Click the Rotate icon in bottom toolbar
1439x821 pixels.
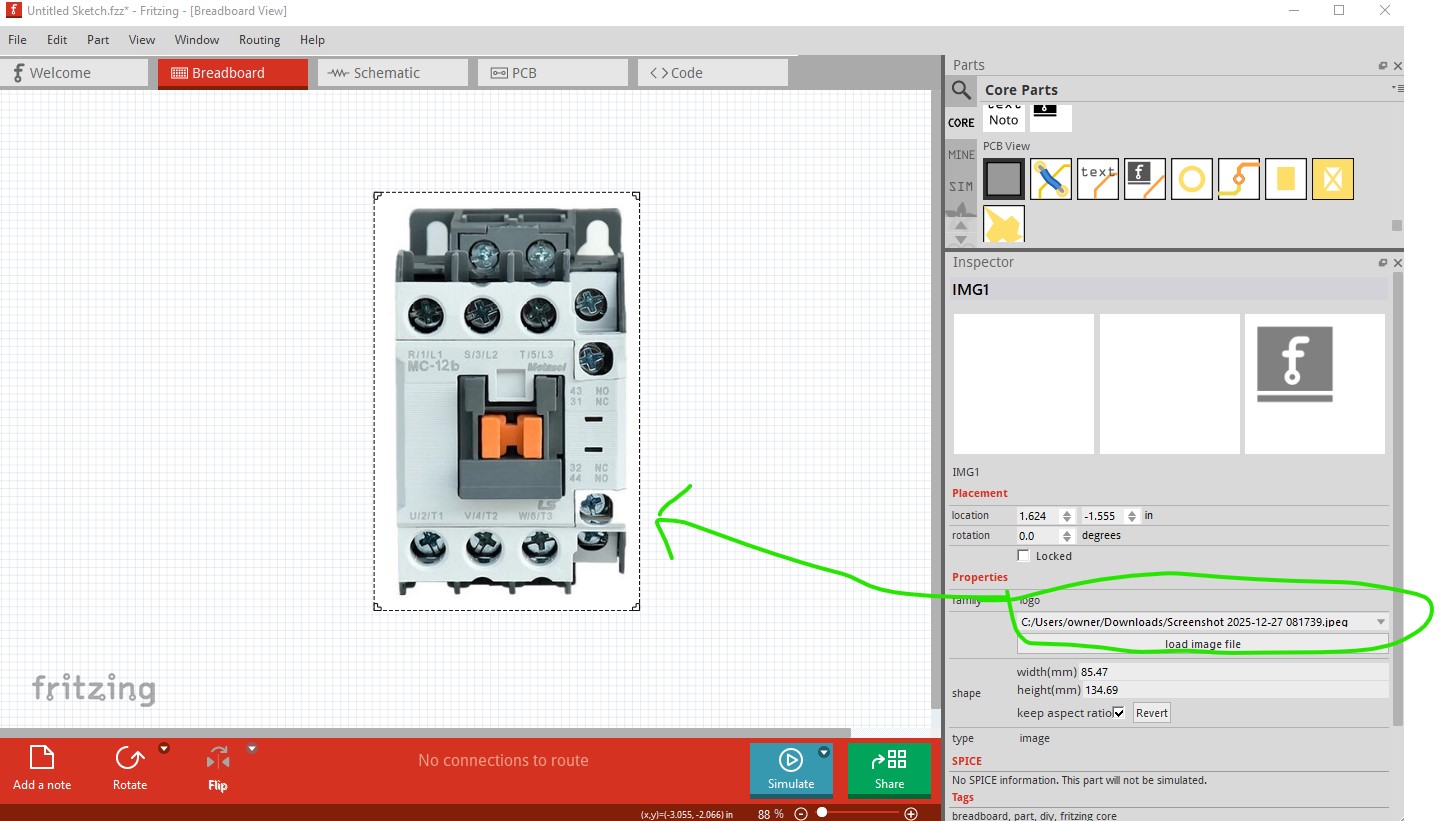[x=130, y=759]
